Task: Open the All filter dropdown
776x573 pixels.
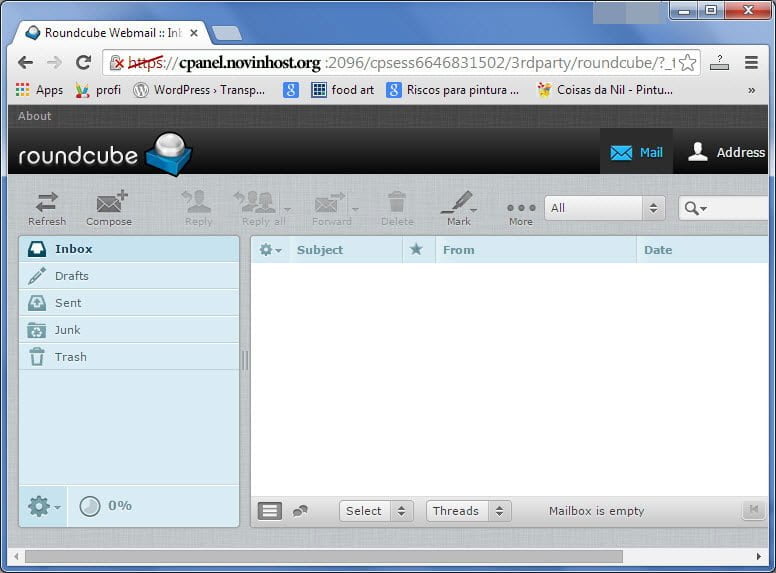Action: point(605,208)
